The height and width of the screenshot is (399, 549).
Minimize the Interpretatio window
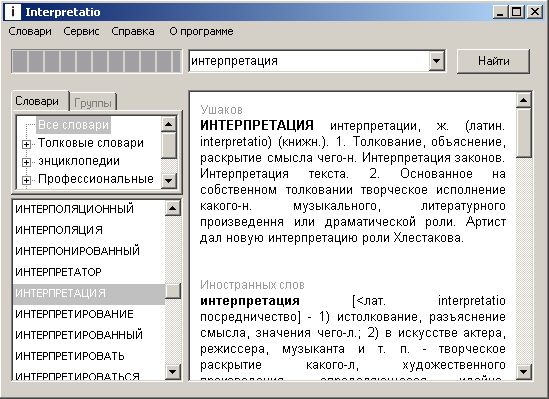click(500, 12)
